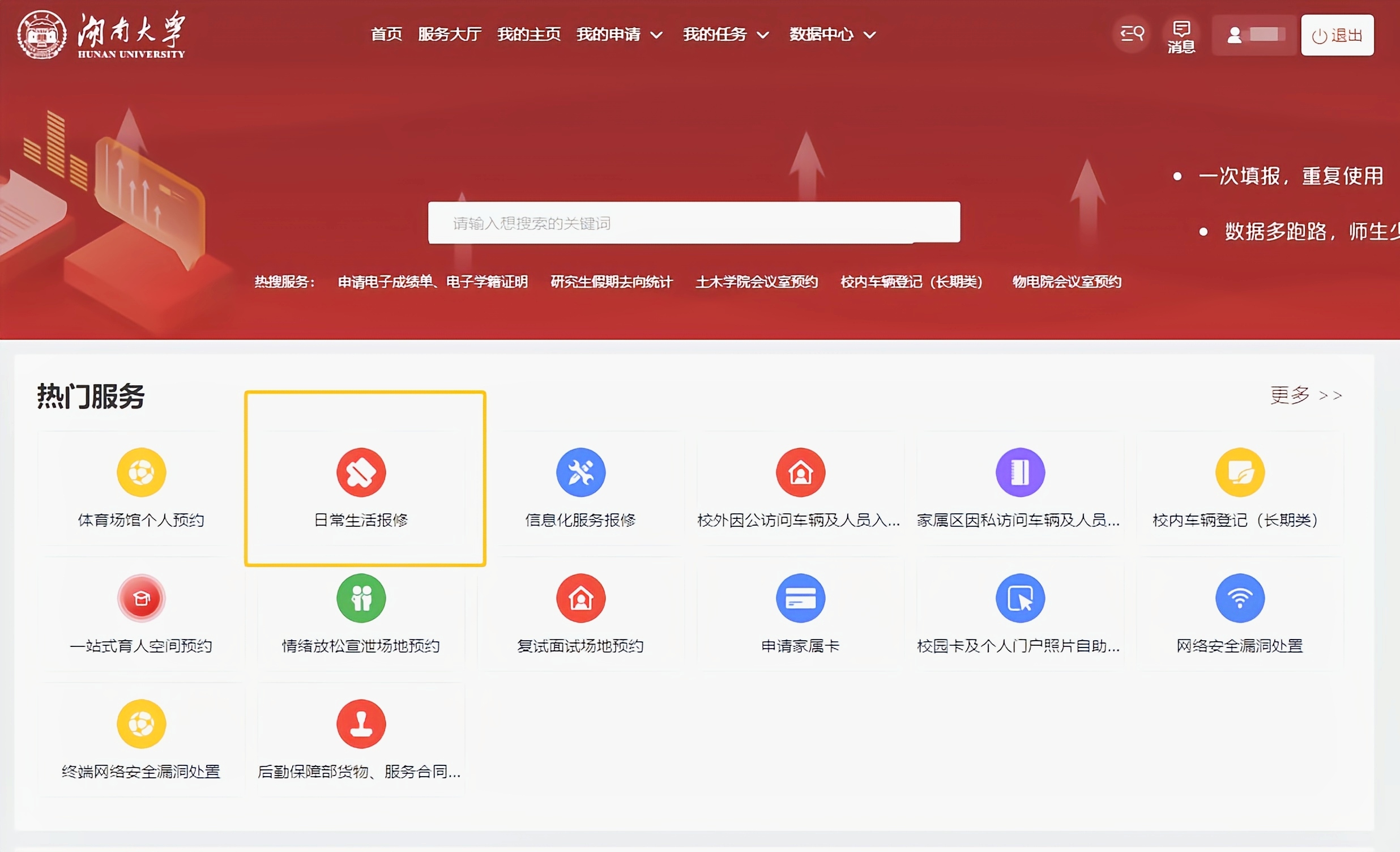Click 情绪放松宣泄场地预约 green icon
This screenshot has width=1400, height=852.
[361, 598]
